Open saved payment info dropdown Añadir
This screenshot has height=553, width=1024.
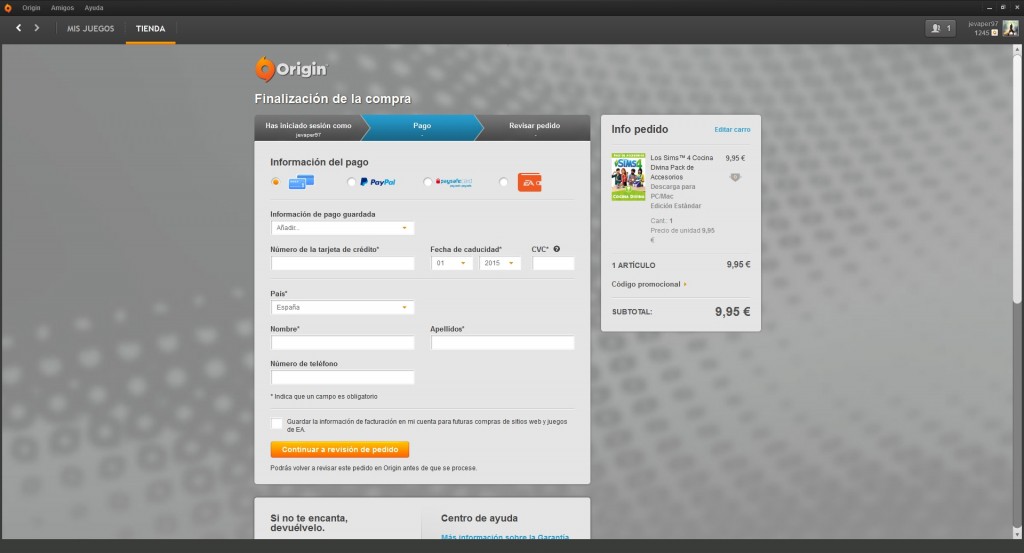tap(342, 228)
